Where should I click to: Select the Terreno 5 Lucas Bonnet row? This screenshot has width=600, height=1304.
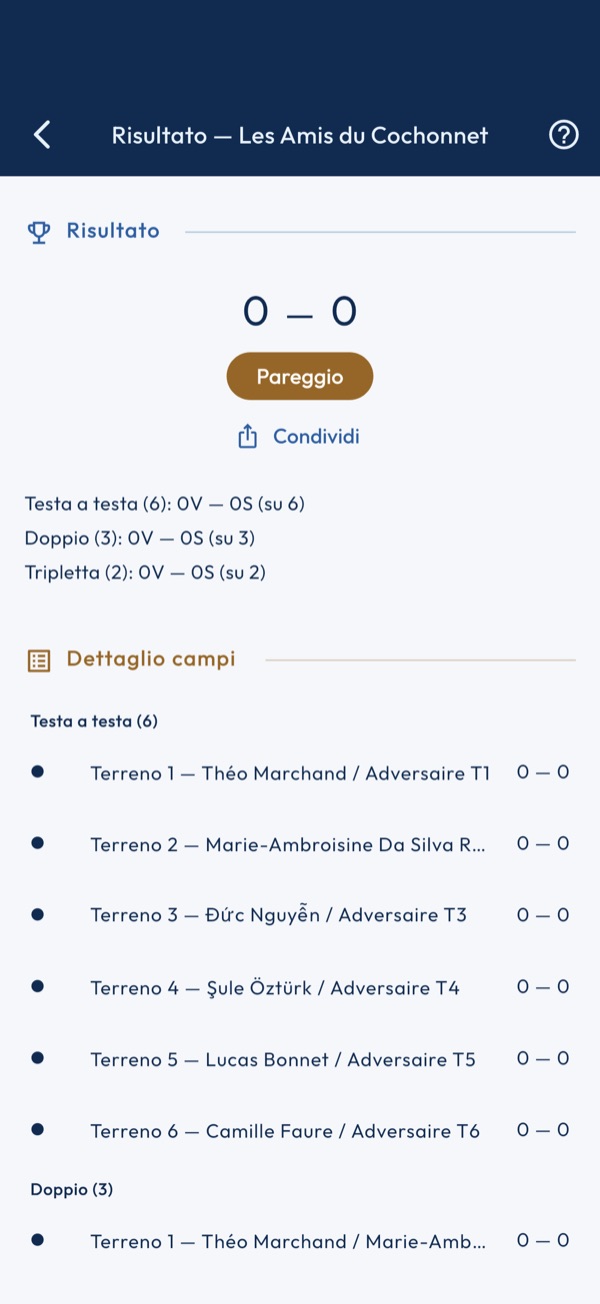[x=300, y=1058]
